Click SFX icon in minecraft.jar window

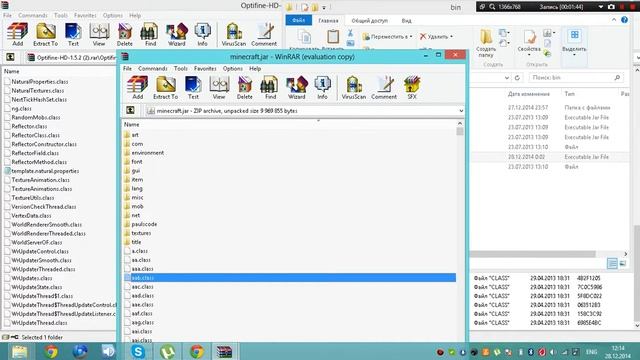pos(412,87)
